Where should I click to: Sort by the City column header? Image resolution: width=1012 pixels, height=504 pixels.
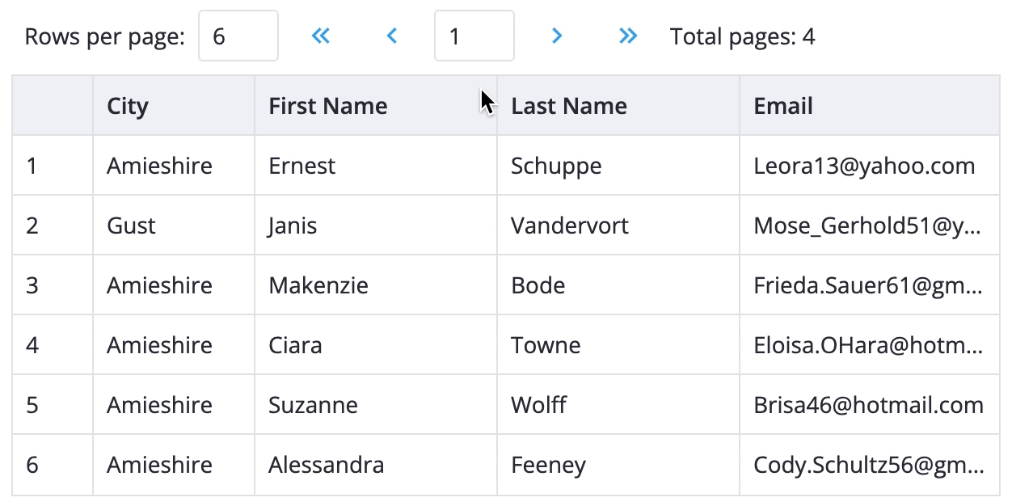click(x=174, y=106)
